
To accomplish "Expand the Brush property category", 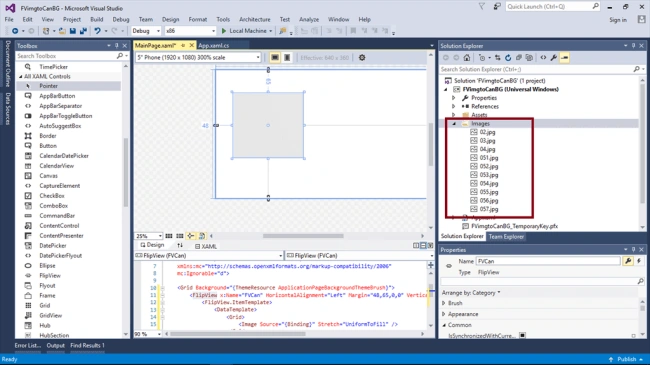I will click(x=444, y=303).
